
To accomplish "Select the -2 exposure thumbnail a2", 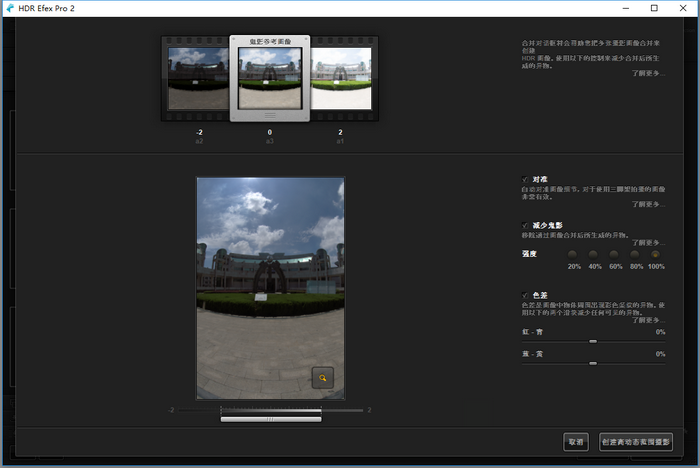I will point(198,79).
